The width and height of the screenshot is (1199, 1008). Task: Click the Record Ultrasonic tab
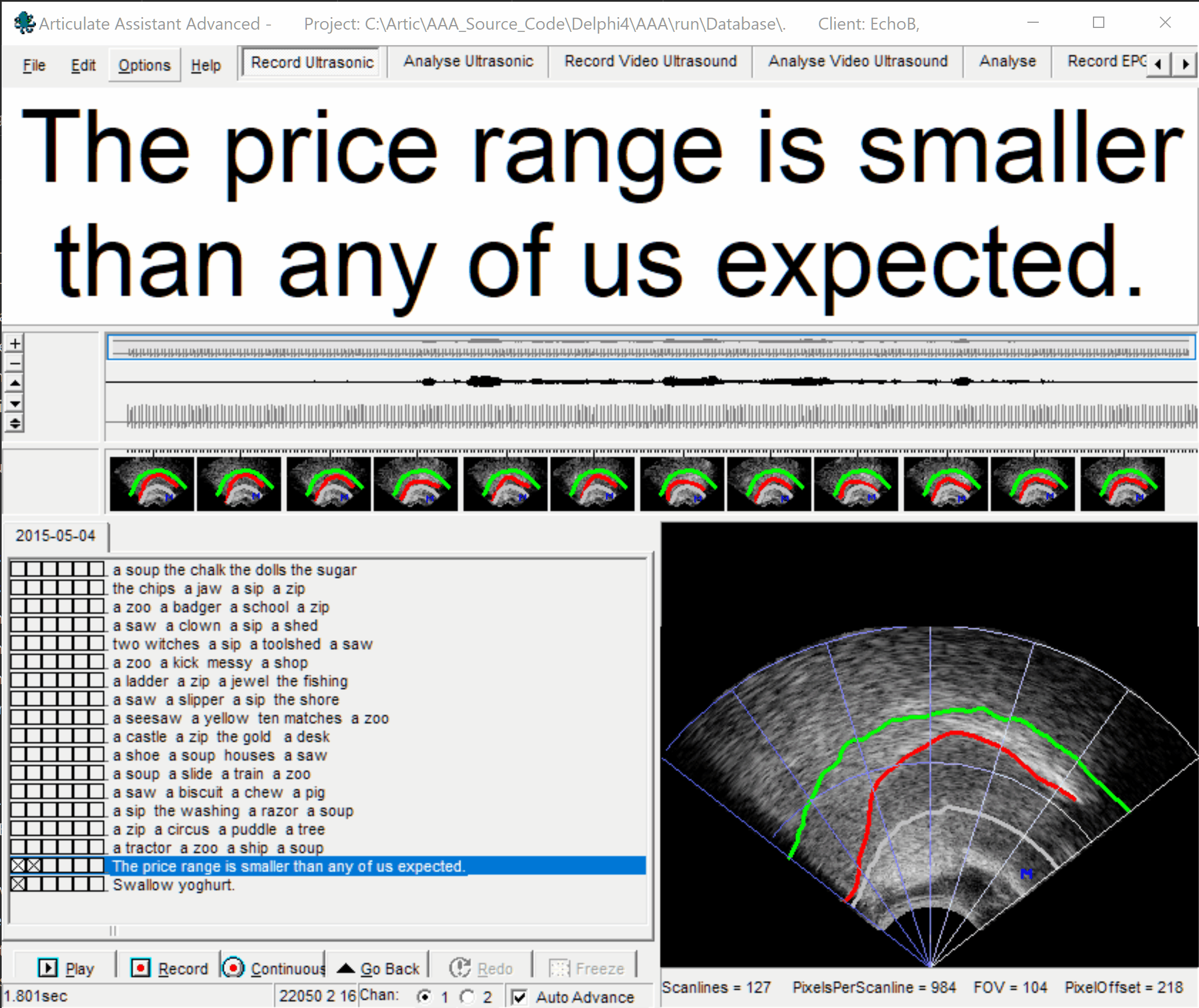(x=311, y=62)
